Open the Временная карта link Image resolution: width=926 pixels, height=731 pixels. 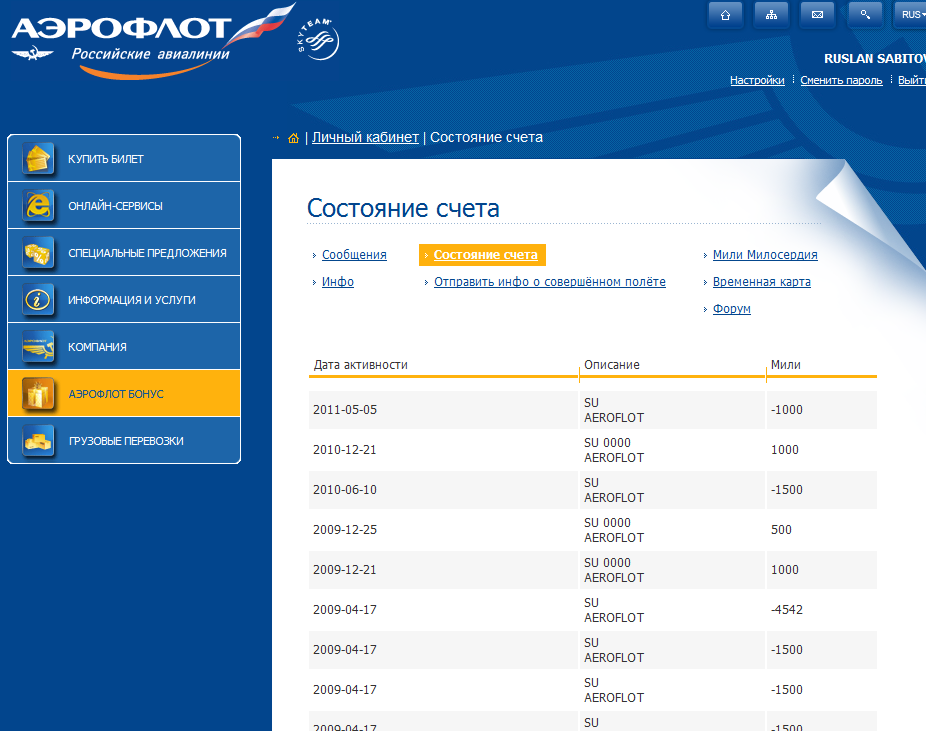click(x=762, y=282)
